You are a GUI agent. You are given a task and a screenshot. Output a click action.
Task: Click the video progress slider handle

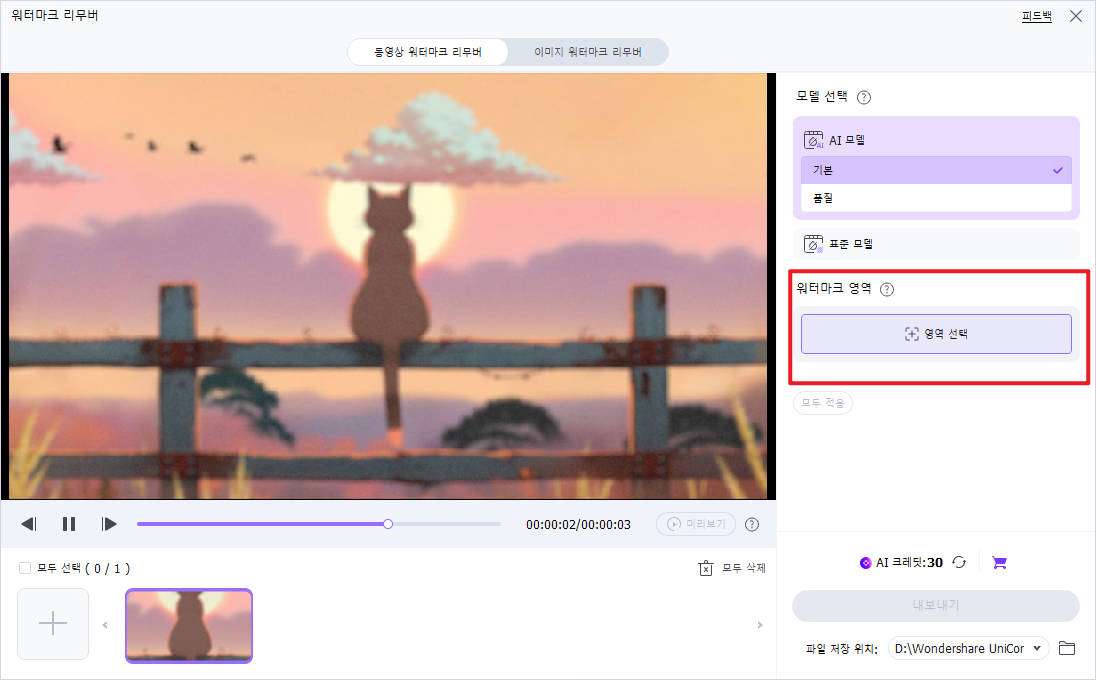point(388,523)
